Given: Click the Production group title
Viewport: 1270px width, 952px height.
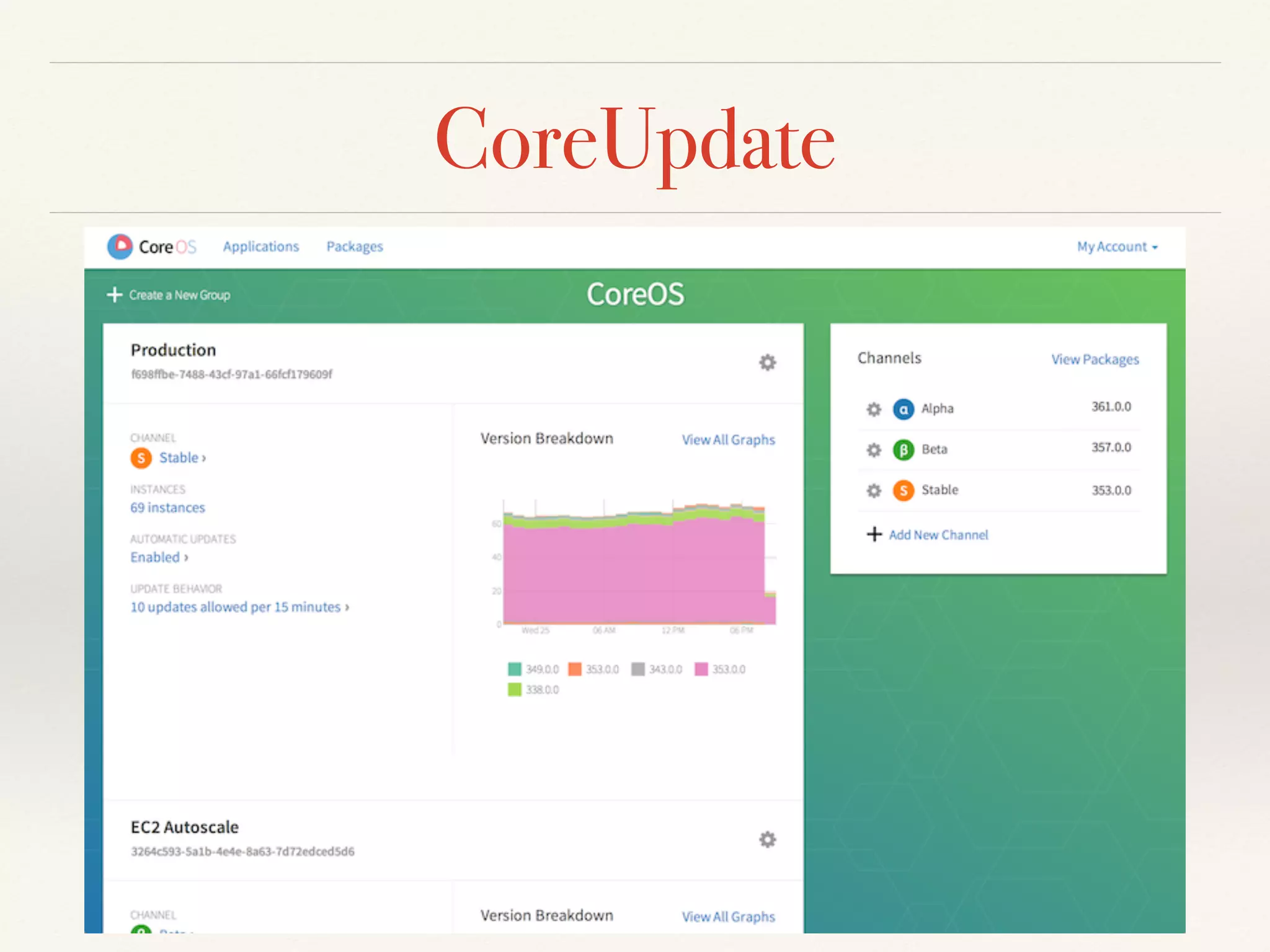Looking at the screenshot, I should (173, 350).
